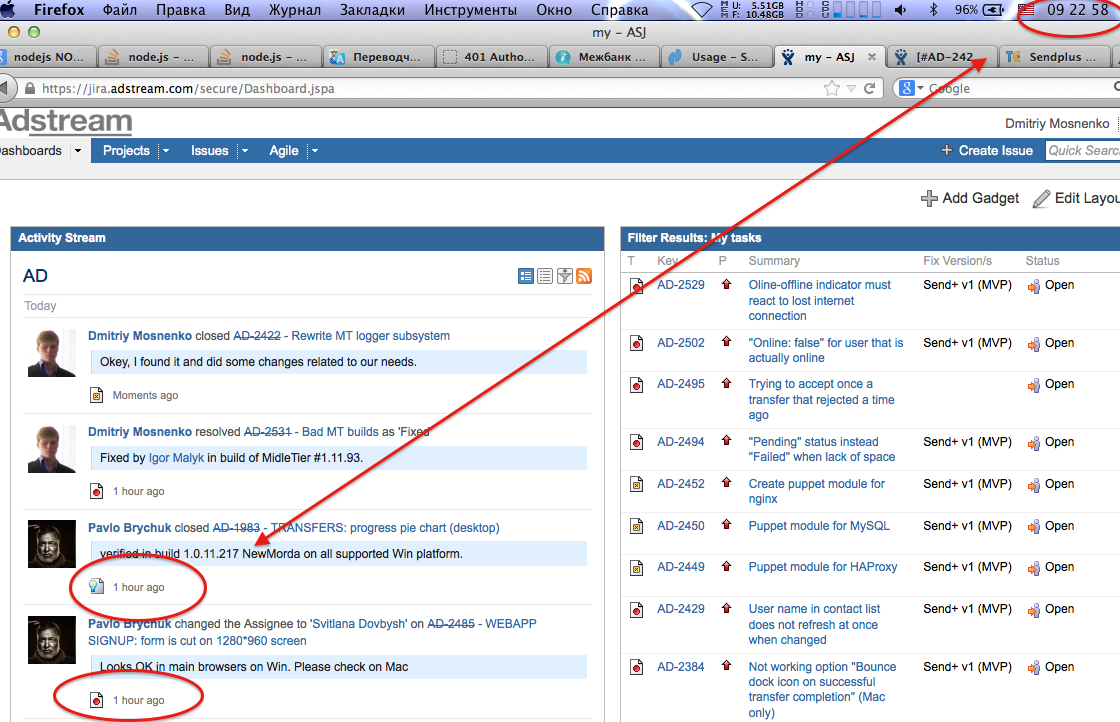Click Pavlo Brychuk avatar beside closed AD-1983
Screen dimensions: 1120x722
51,544
